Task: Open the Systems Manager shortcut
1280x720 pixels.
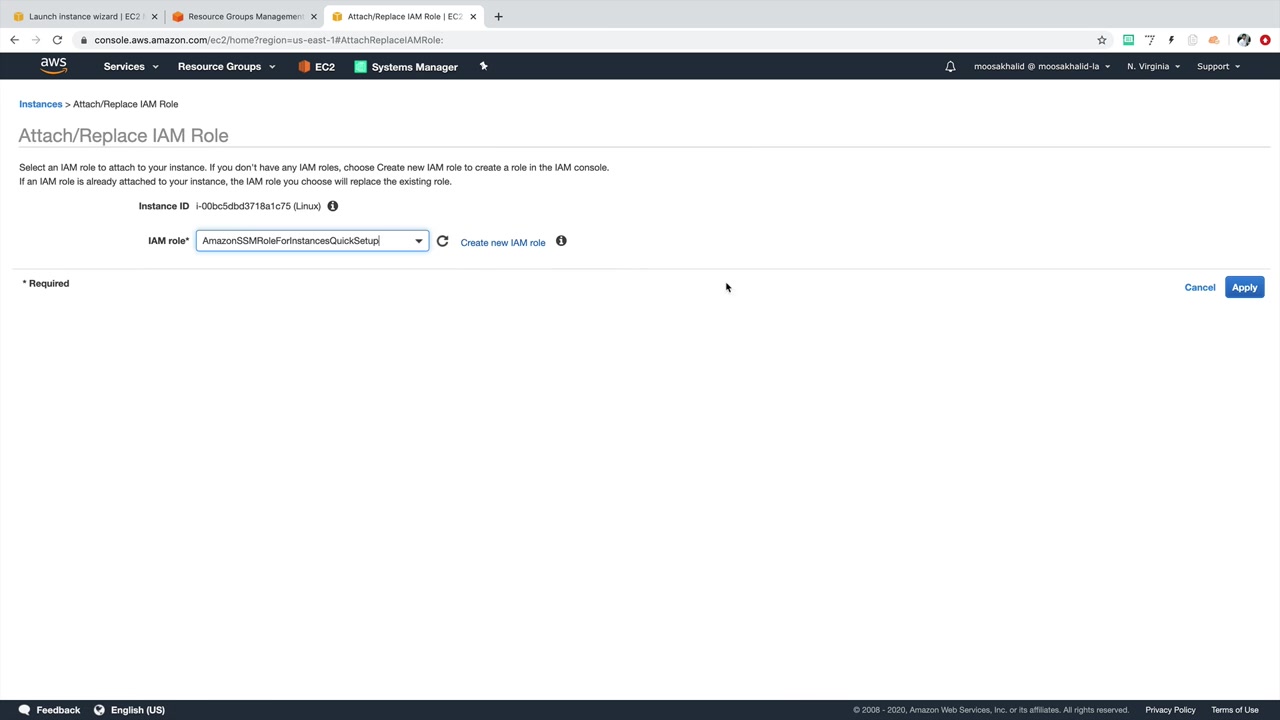Action: [x=406, y=67]
